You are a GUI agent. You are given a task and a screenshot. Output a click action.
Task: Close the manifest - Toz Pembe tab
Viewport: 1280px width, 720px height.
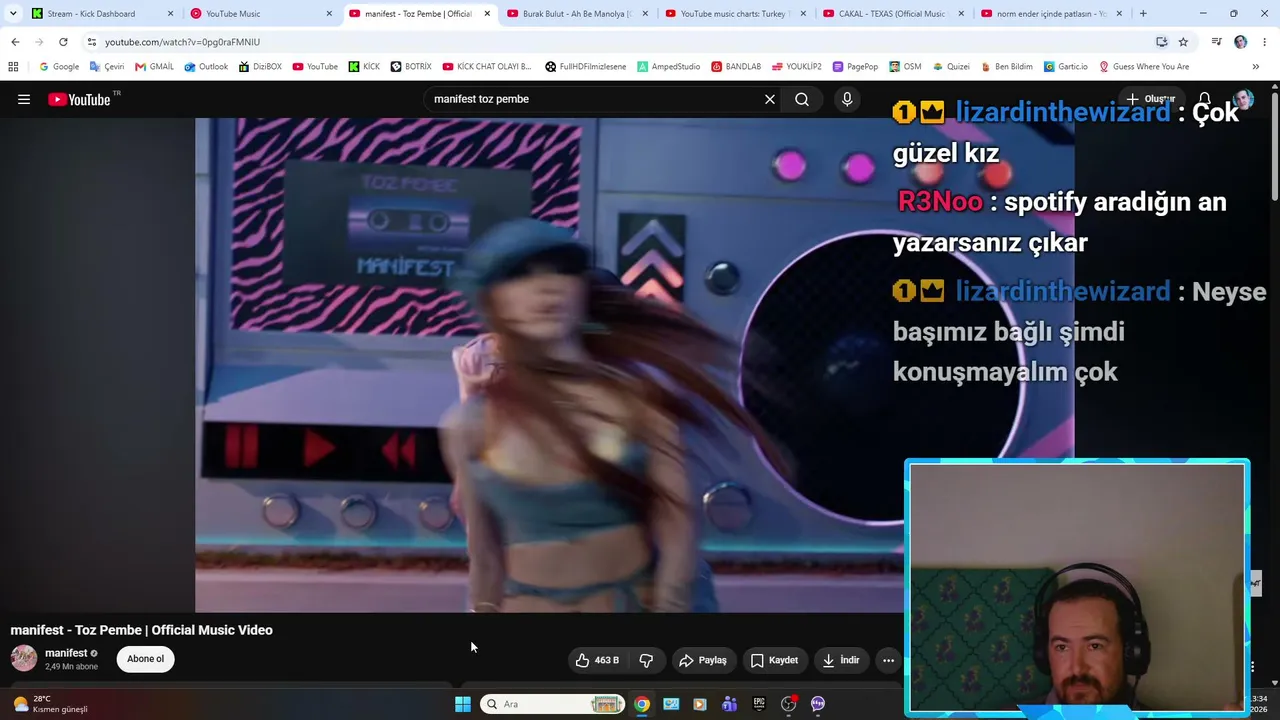click(x=487, y=14)
